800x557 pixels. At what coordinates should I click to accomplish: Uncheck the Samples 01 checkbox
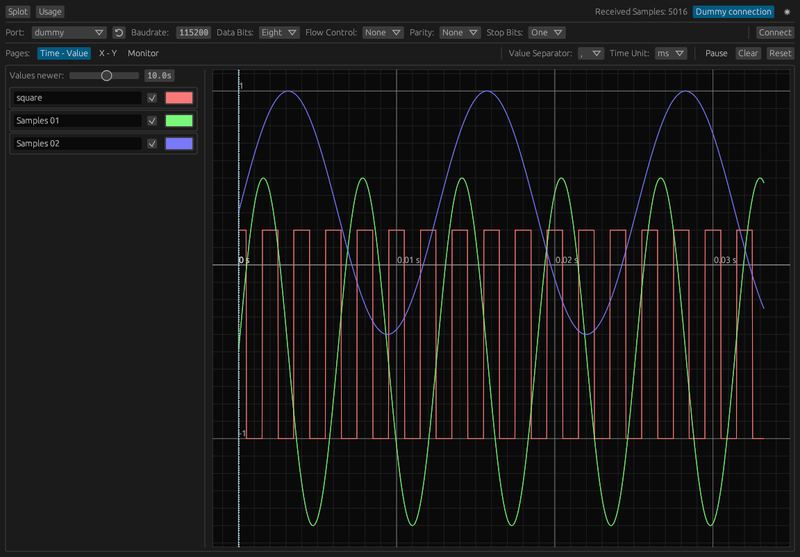[x=152, y=121]
